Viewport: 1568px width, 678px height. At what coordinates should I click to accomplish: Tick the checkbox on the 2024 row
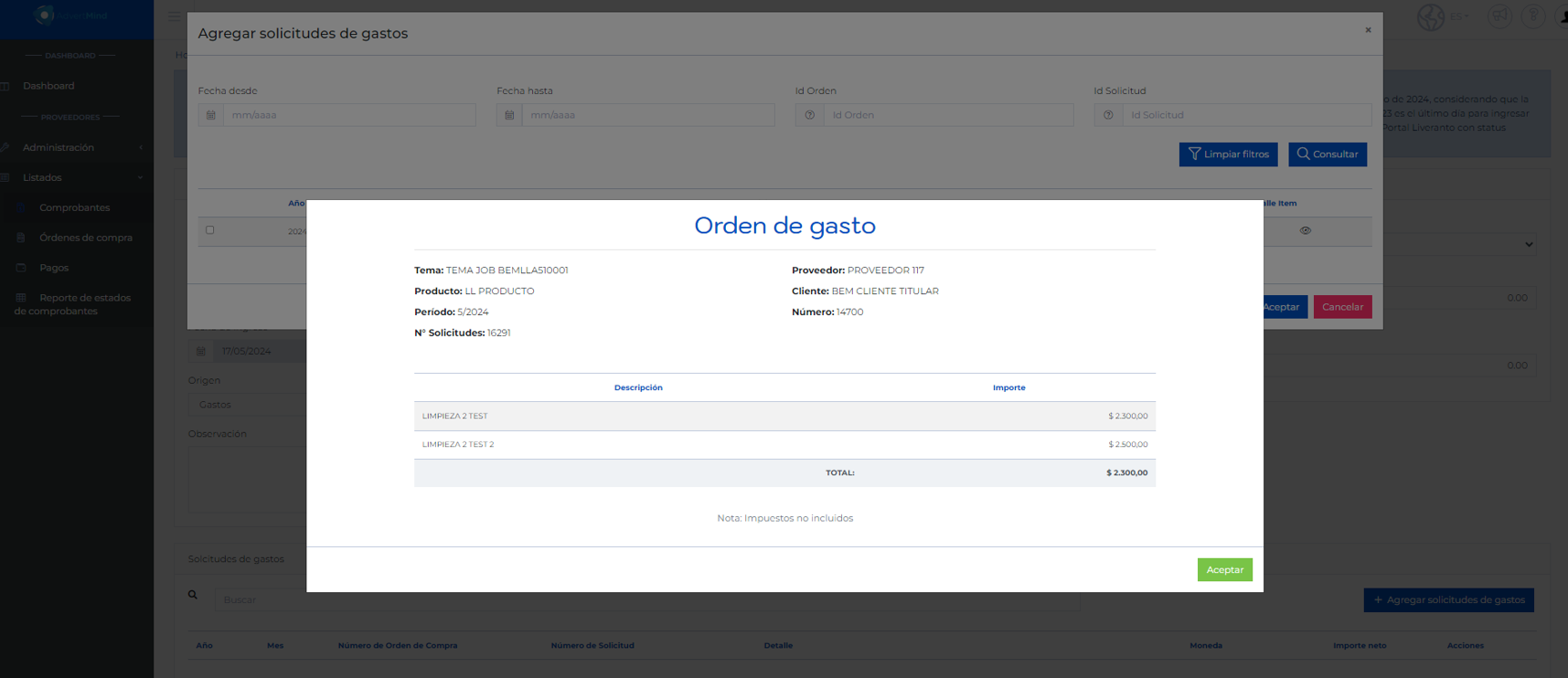(210, 230)
